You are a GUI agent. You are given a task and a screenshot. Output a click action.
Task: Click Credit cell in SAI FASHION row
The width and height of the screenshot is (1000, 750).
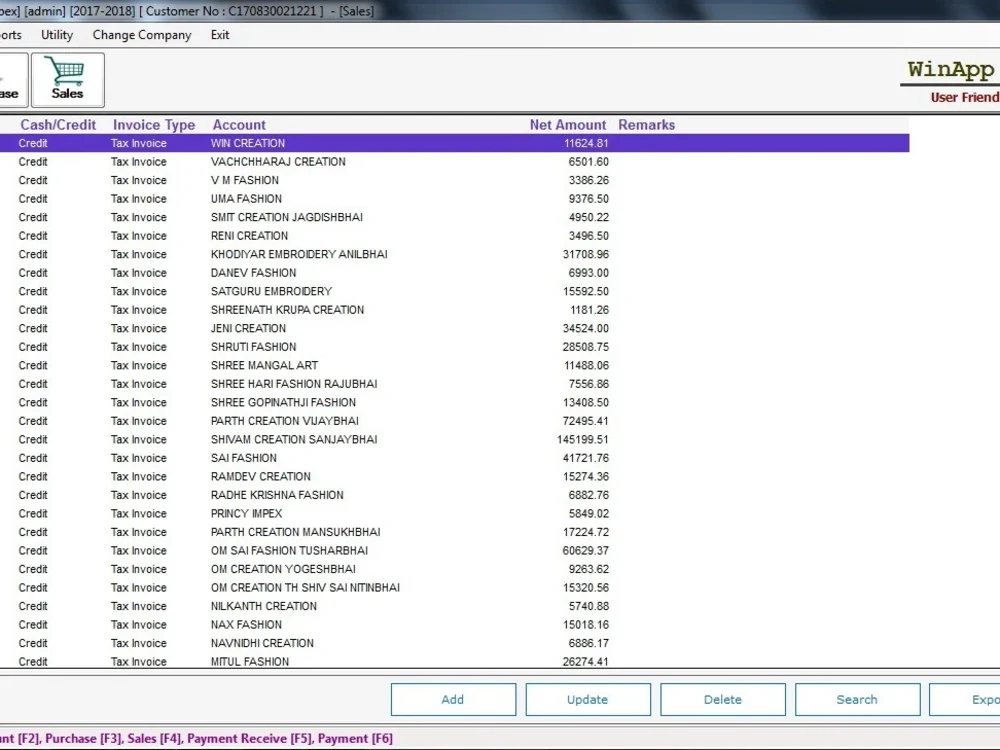(33, 458)
